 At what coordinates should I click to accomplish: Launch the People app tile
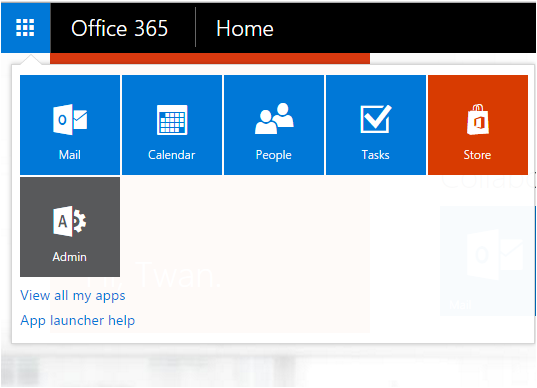click(274, 125)
